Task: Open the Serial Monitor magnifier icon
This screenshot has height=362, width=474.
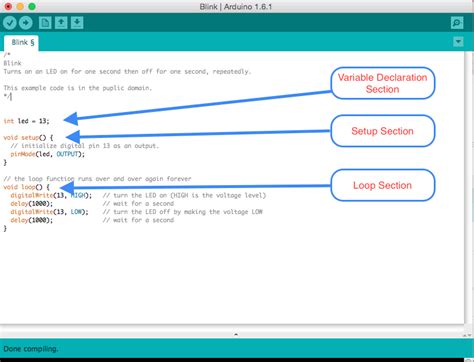Action: click(457, 23)
